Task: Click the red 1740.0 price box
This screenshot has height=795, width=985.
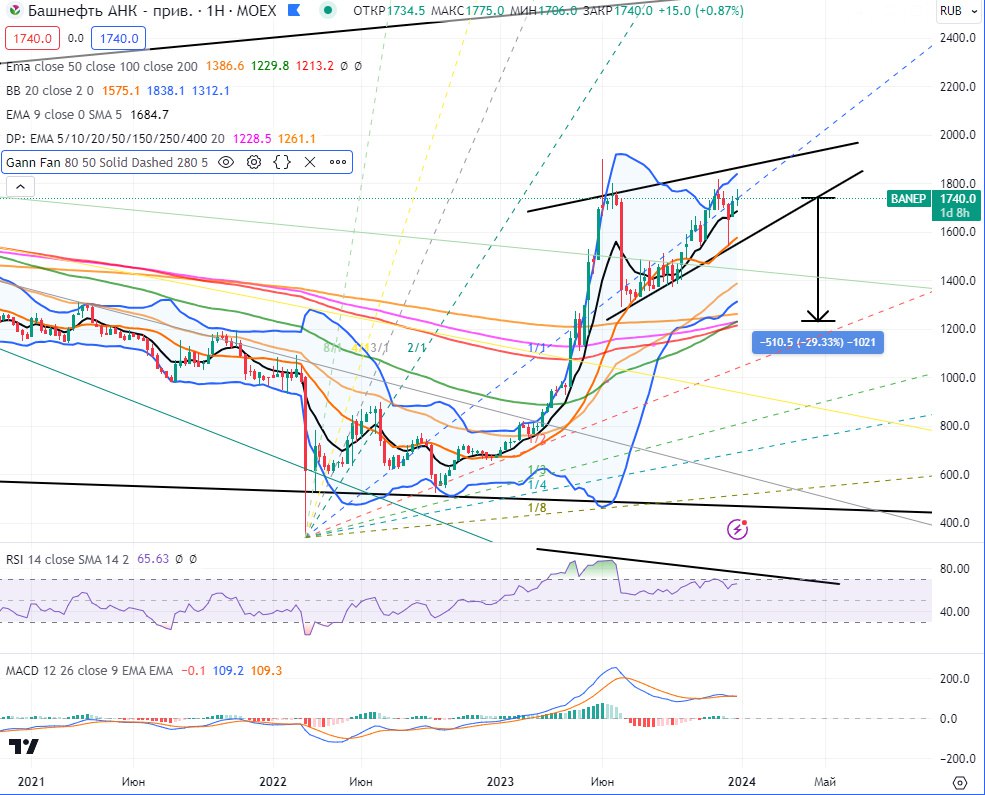Action: coord(33,38)
